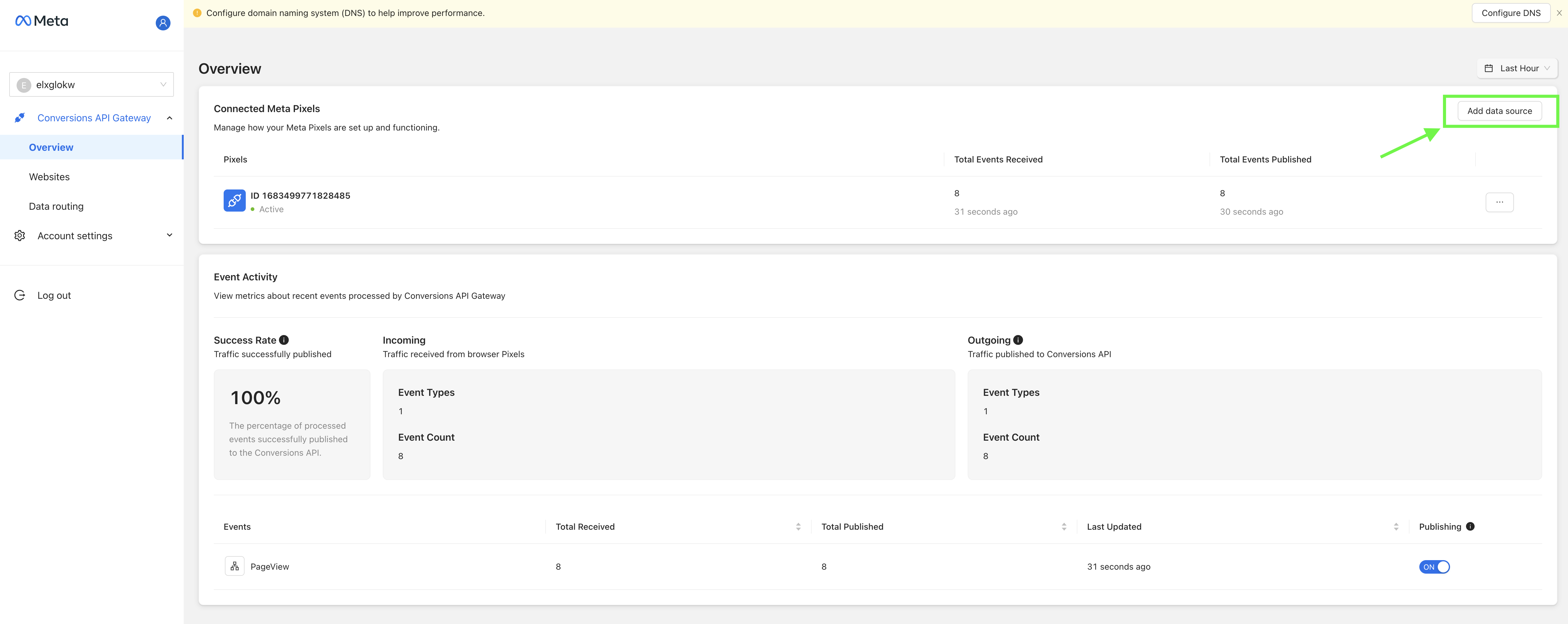Screen dimensions: 1568x624
Task: Click the Outgoing section label
Action: [989, 340]
